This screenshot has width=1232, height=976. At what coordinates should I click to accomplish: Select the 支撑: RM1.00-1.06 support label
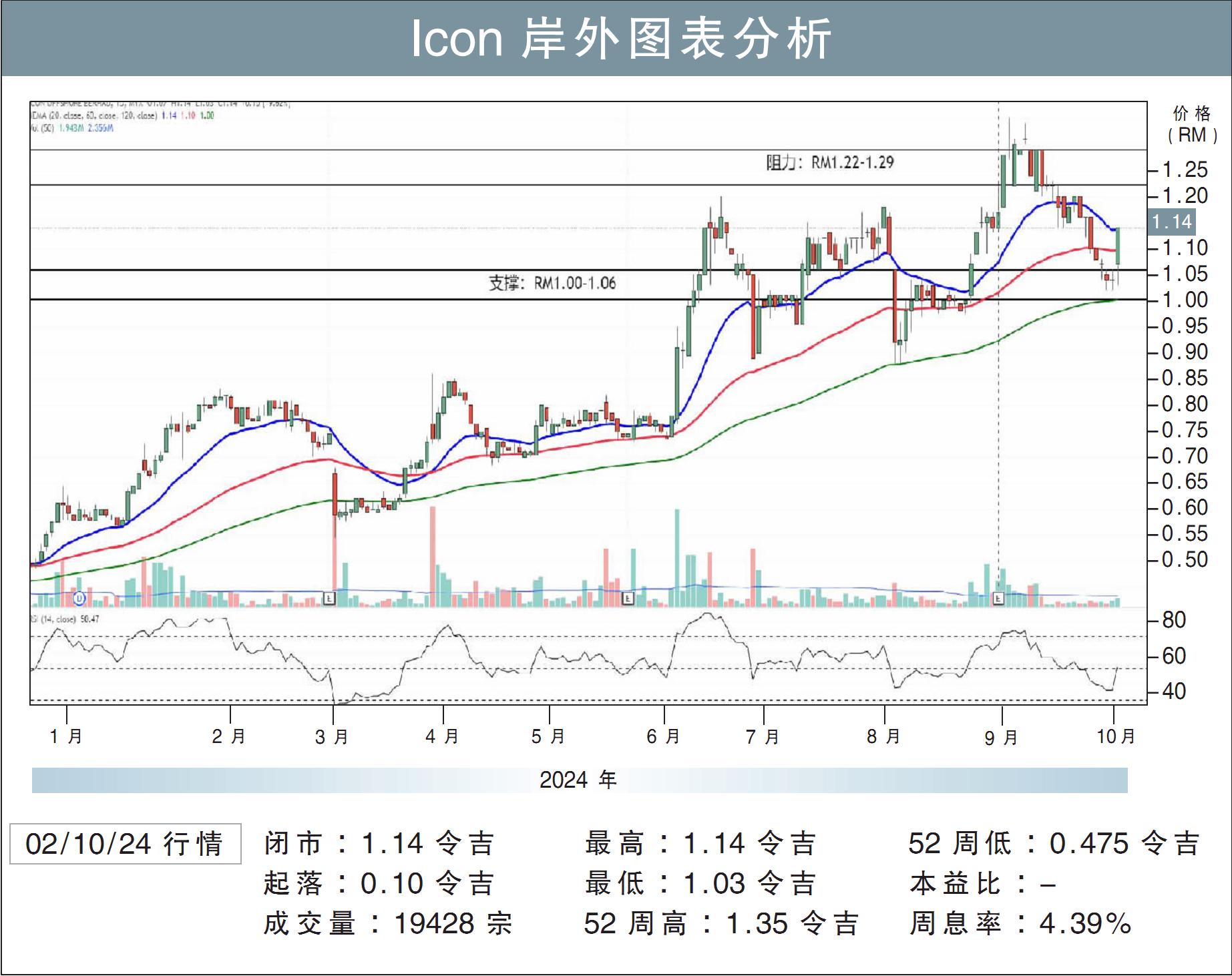552,283
